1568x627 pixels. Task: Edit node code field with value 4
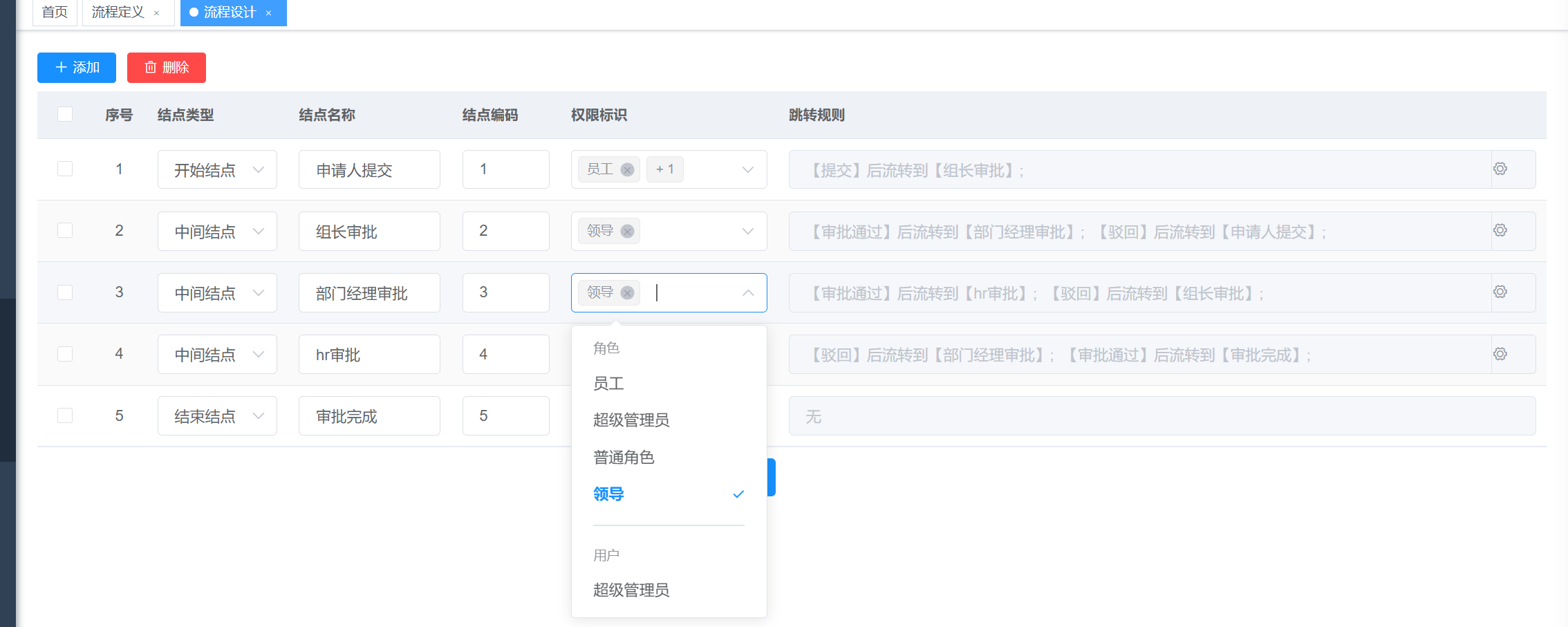click(x=506, y=355)
